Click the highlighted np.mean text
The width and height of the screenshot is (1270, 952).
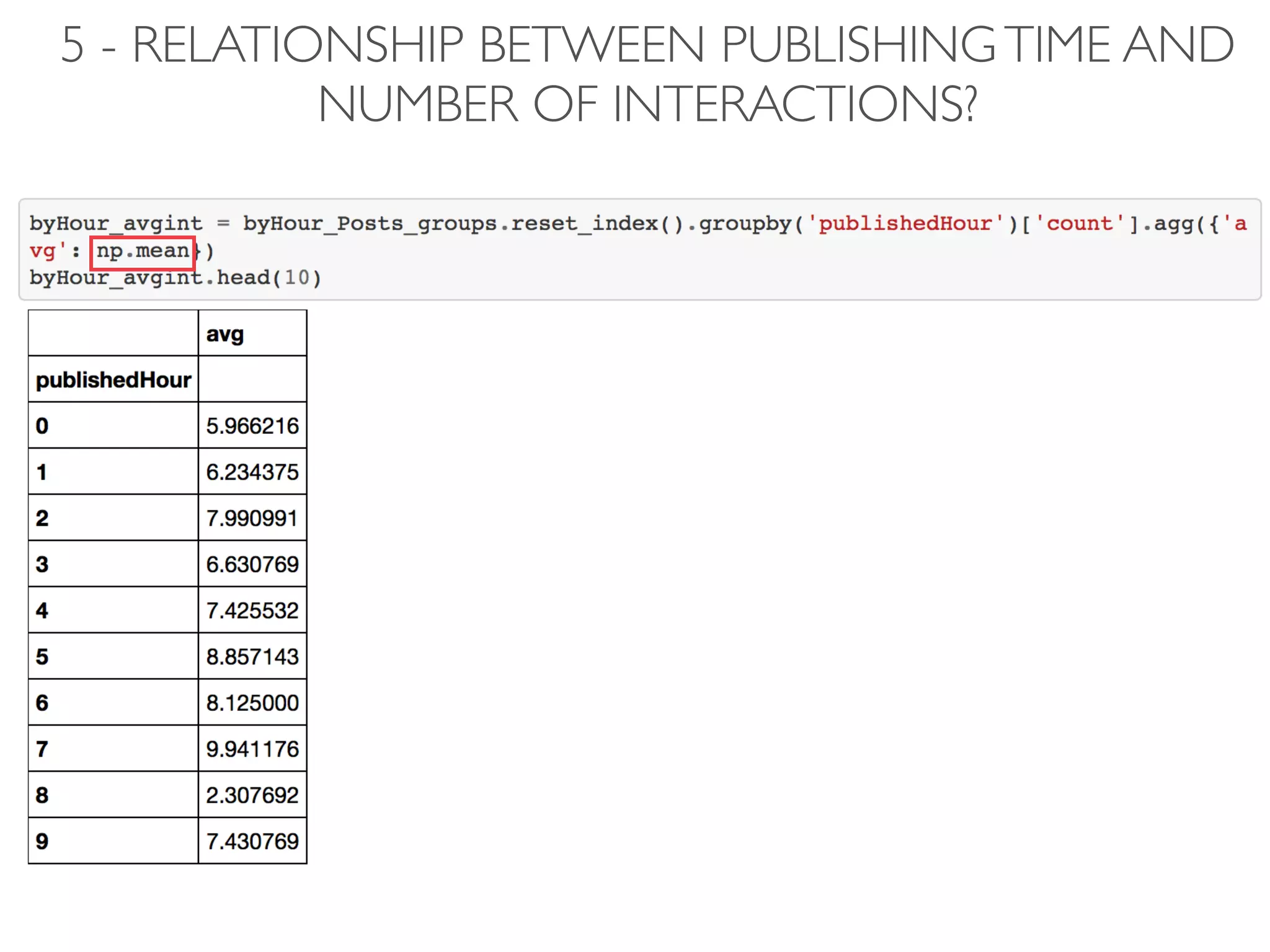pos(143,251)
